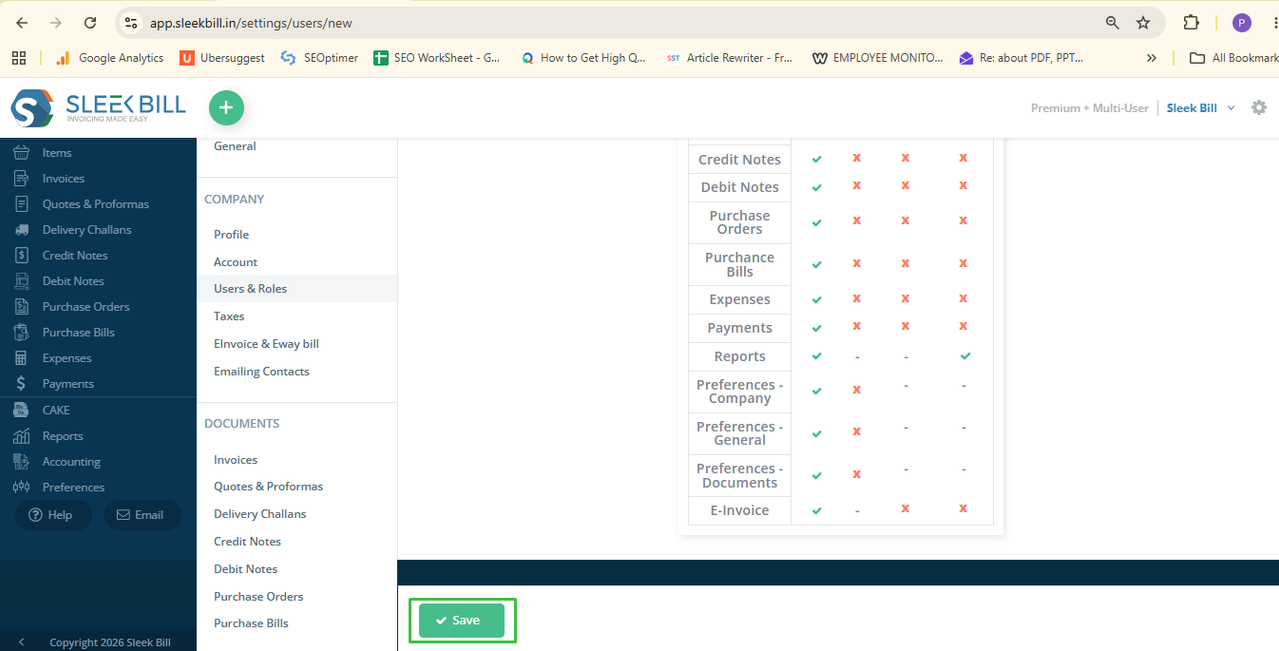Image resolution: width=1279 pixels, height=651 pixels.
Task: Select Taxes settings
Action: click(x=229, y=316)
